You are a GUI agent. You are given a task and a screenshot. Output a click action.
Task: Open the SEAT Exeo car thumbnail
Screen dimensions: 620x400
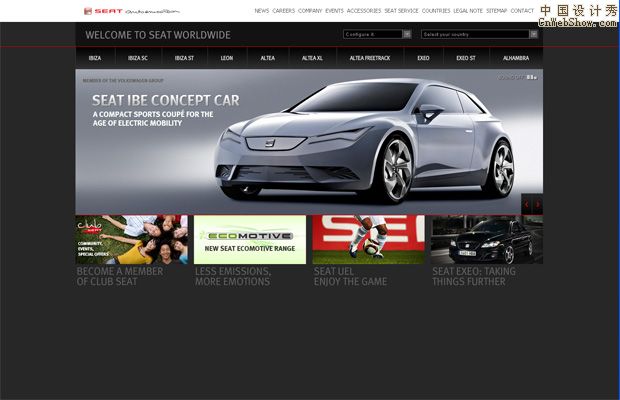[x=487, y=240]
